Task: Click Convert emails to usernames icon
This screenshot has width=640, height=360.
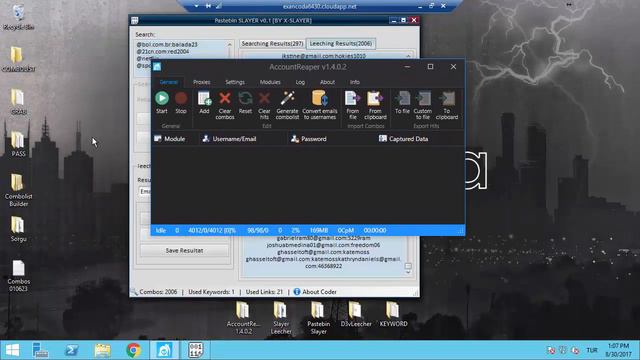Action: (x=320, y=105)
